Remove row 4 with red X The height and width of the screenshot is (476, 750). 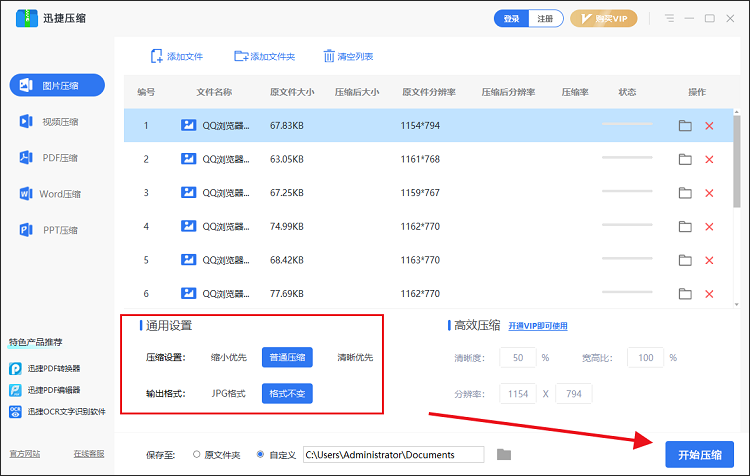(709, 226)
